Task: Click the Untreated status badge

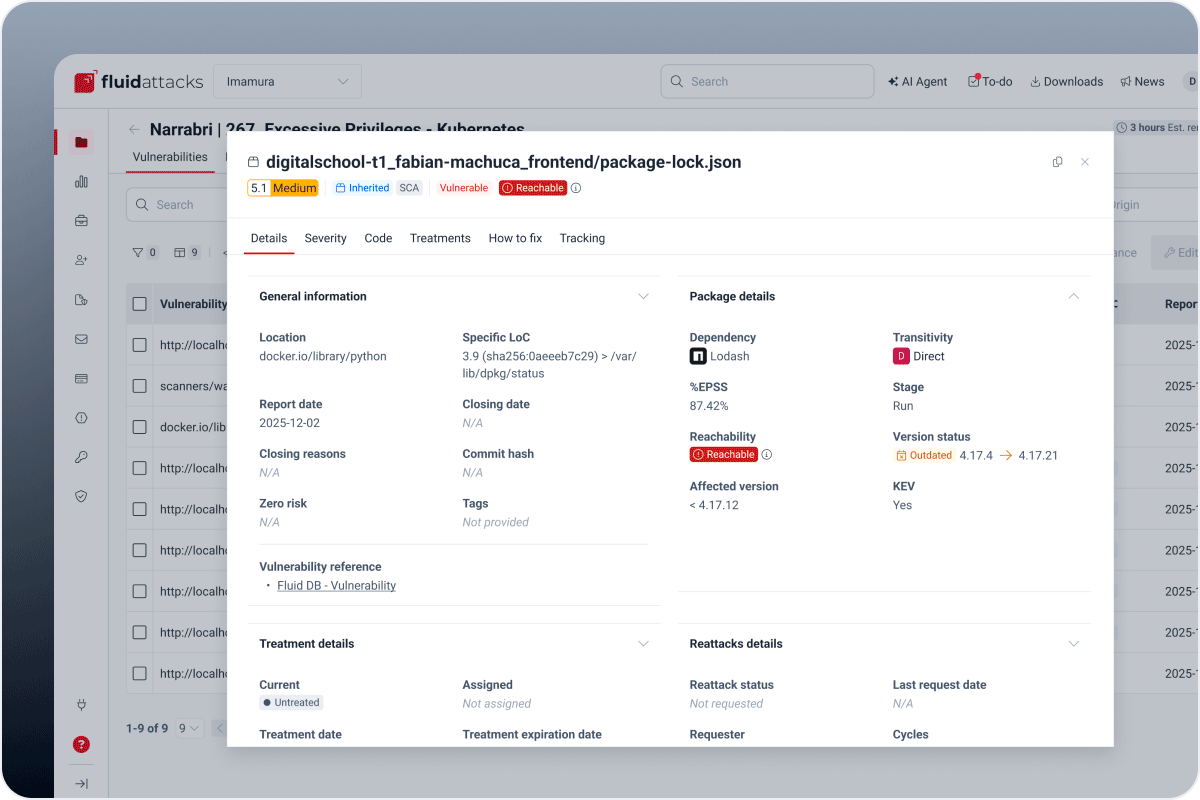Action: pos(291,703)
